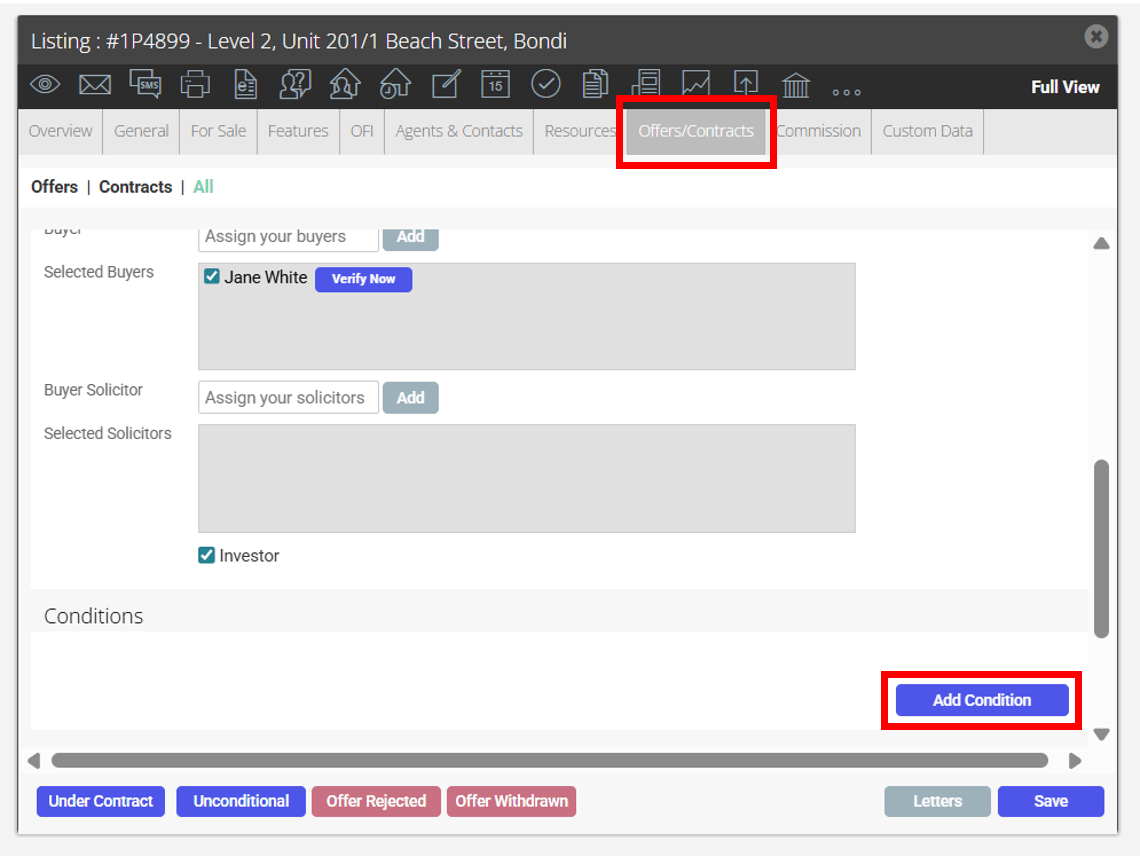Open the Agents & Contacts tab
This screenshot has height=856, width=1140.
pos(459,131)
